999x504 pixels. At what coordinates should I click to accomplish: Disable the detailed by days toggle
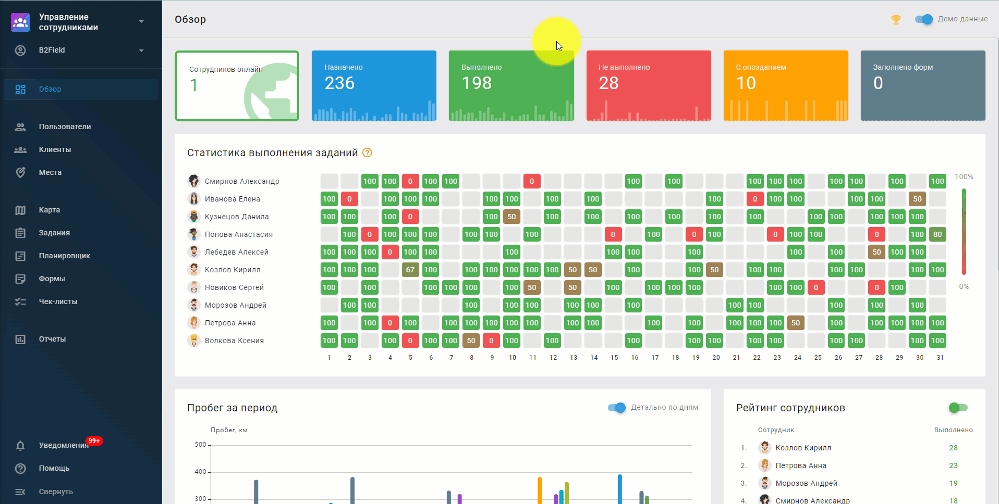pyautogui.click(x=617, y=408)
